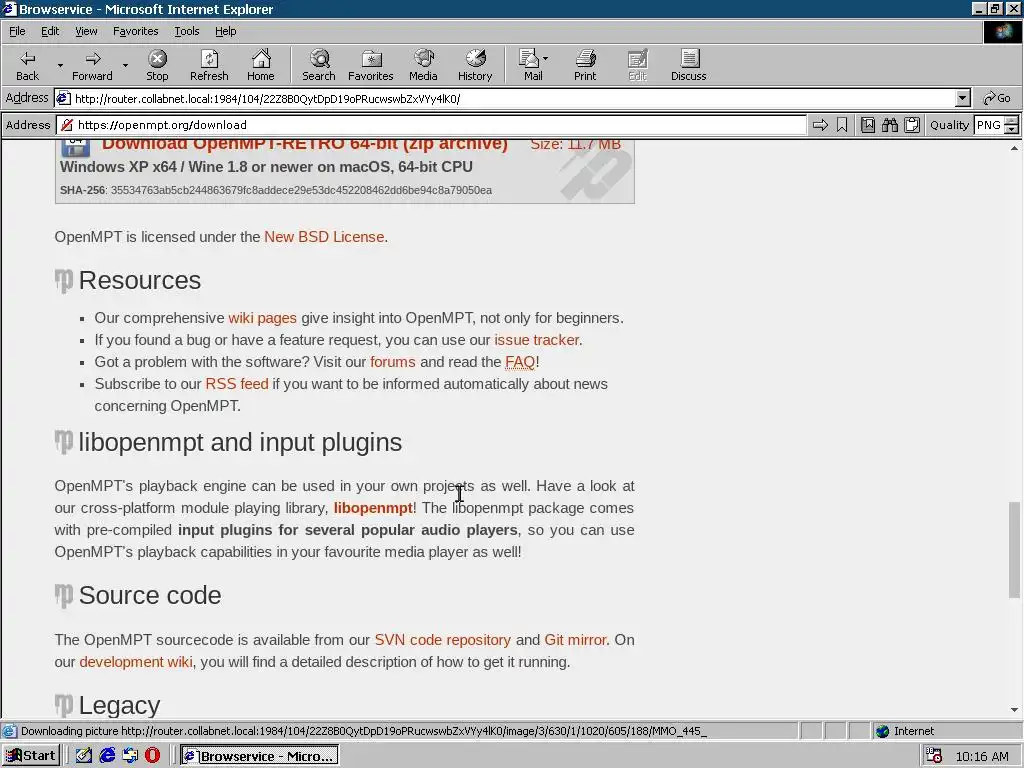Go to the Home page

(261, 65)
